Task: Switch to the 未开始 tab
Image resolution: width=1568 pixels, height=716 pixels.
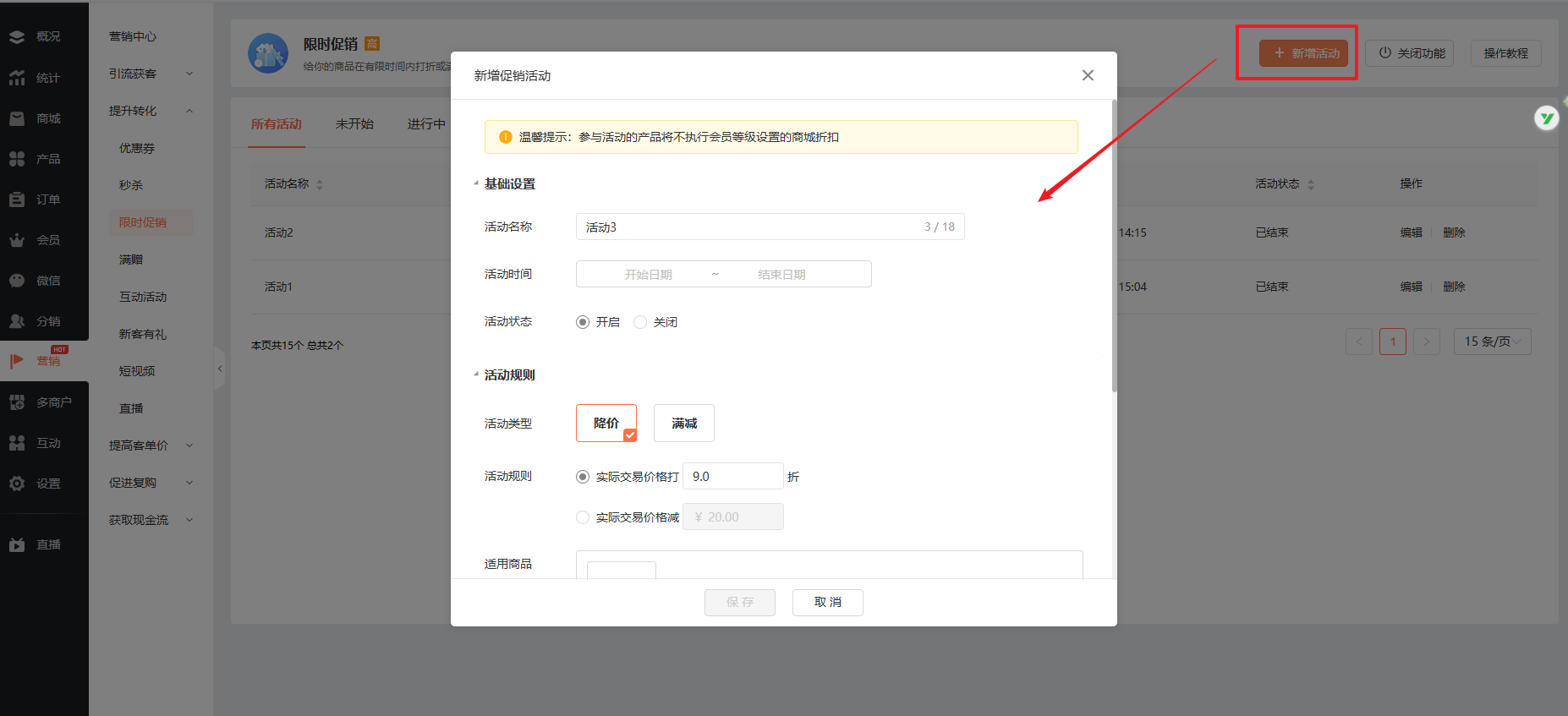Action: [x=354, y=124]
